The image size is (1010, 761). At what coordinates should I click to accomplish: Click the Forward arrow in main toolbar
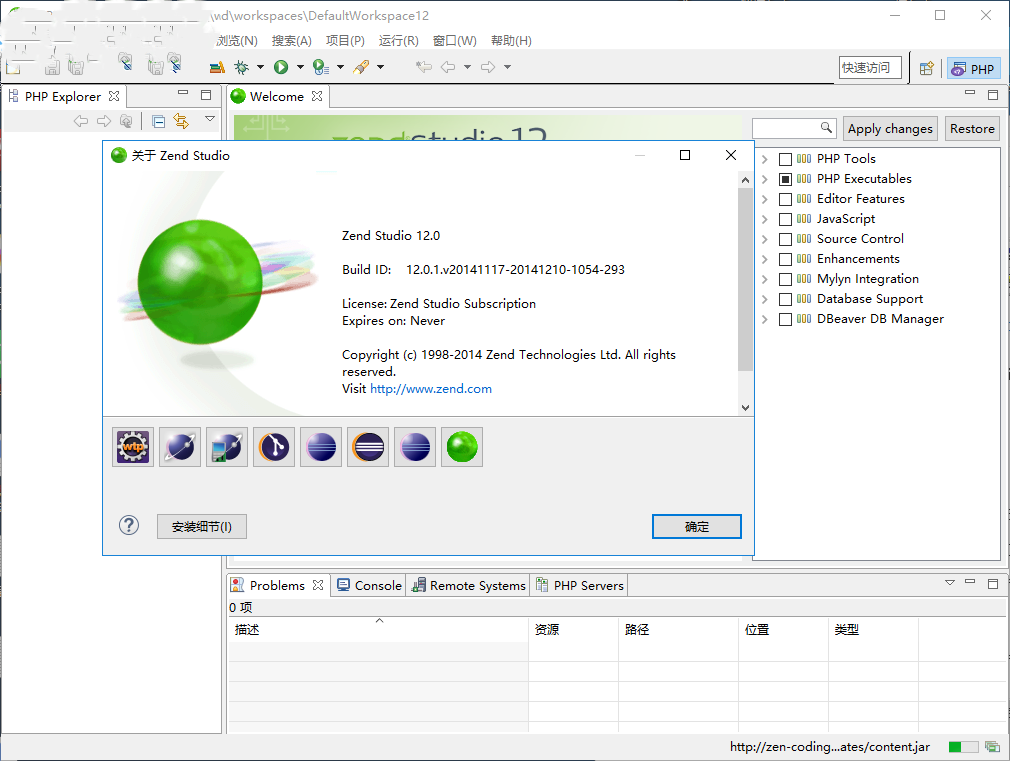tap(488, 67)
